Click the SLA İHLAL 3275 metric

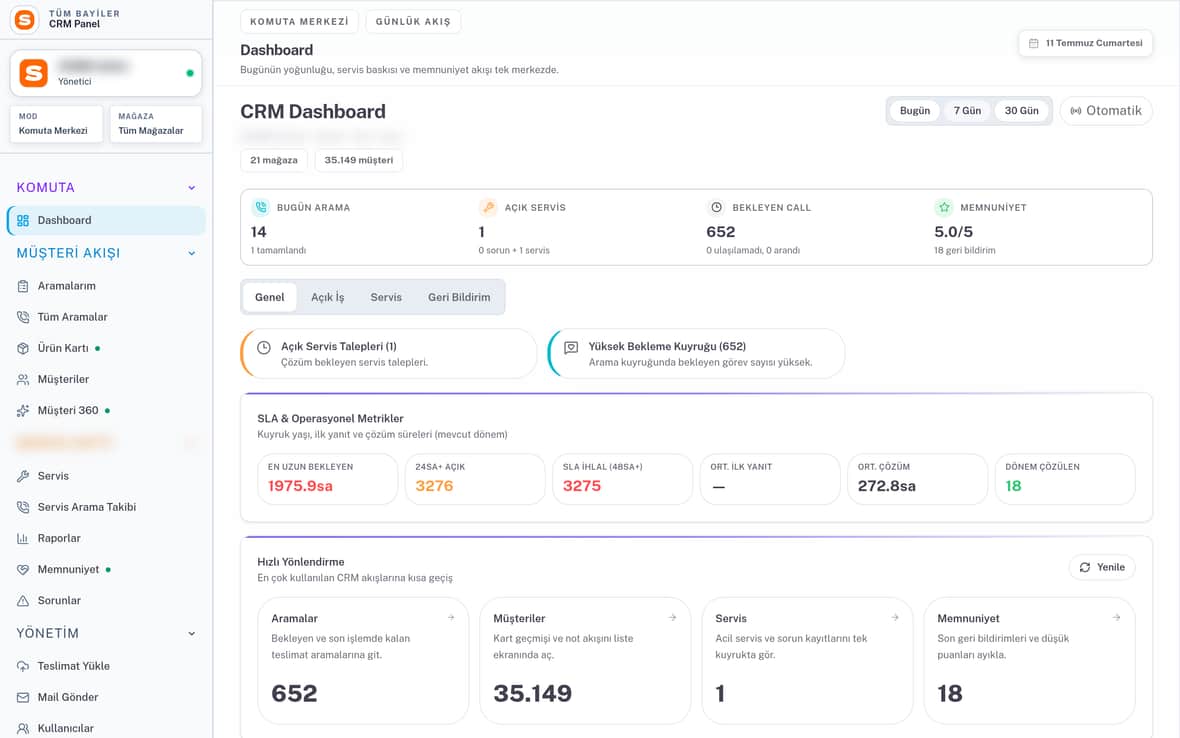622,478
